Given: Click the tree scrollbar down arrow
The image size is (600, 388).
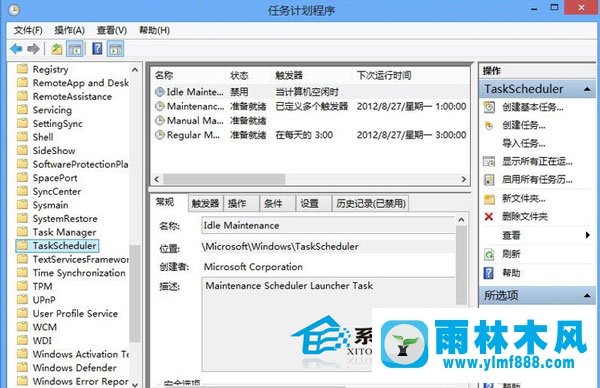Looking at the screenshot, I should [x=135, y=384].
